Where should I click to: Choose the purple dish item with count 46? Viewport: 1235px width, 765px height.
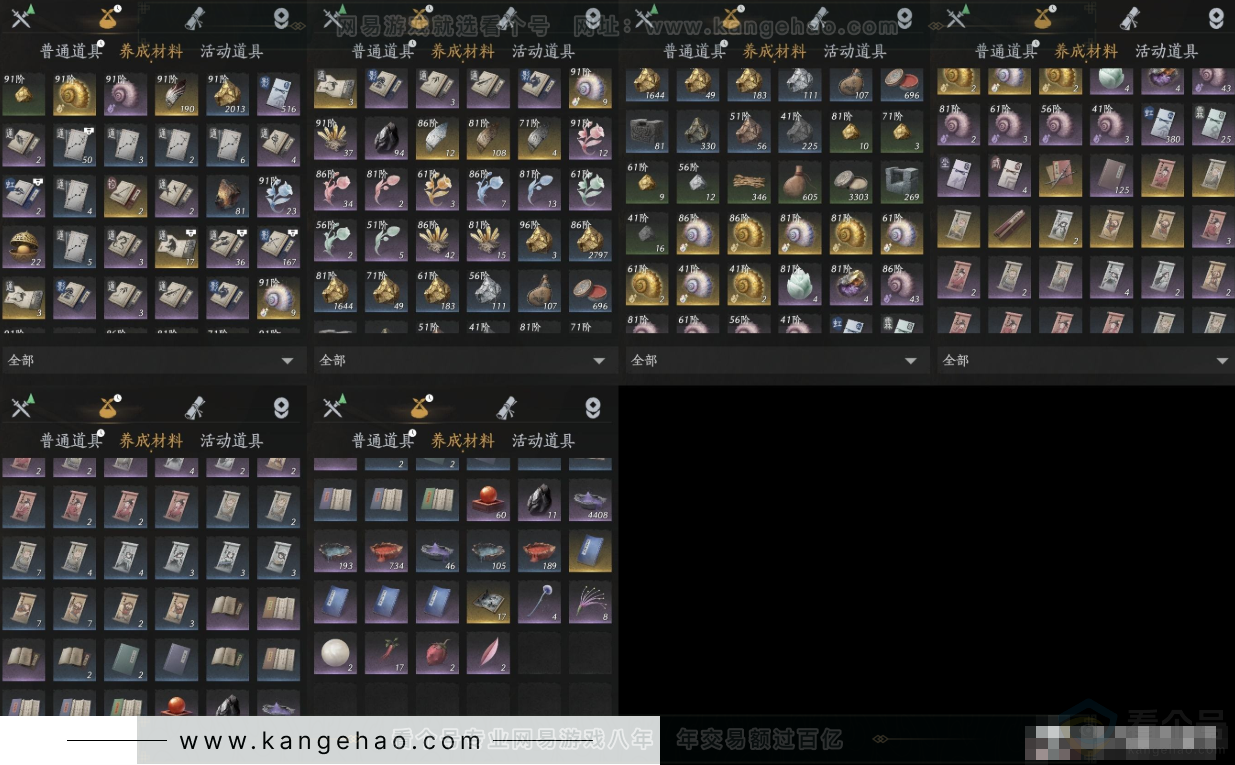(x=438, y=551)
